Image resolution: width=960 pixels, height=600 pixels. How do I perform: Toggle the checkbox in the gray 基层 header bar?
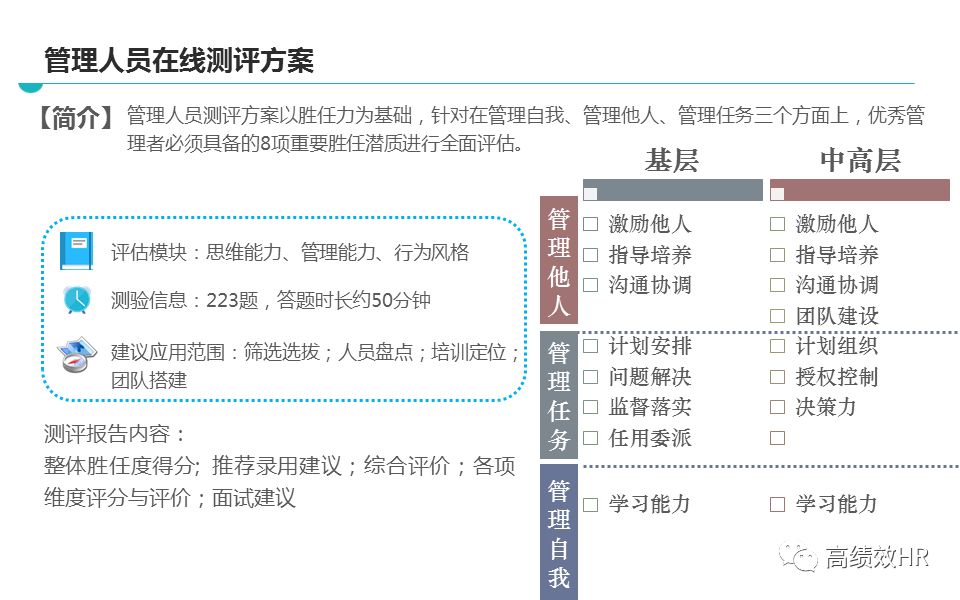click(x=590, y=194)
